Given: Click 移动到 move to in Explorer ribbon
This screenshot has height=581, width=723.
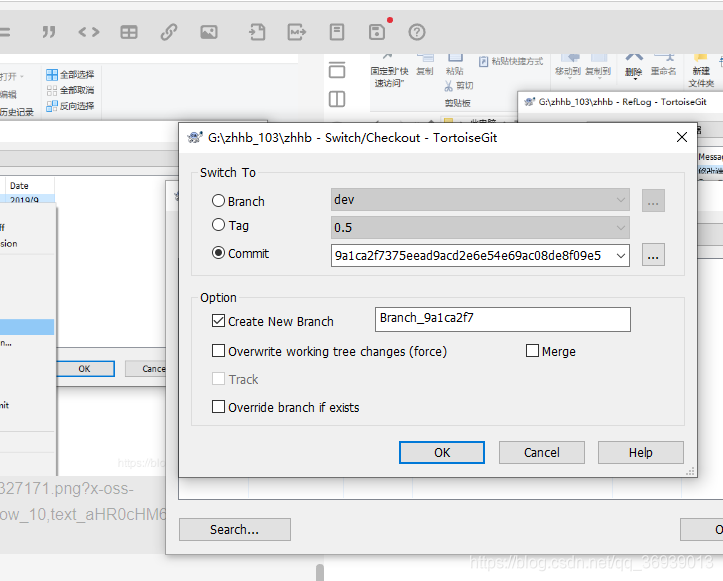Looking at the screenshot, I should tap(568, 66).
